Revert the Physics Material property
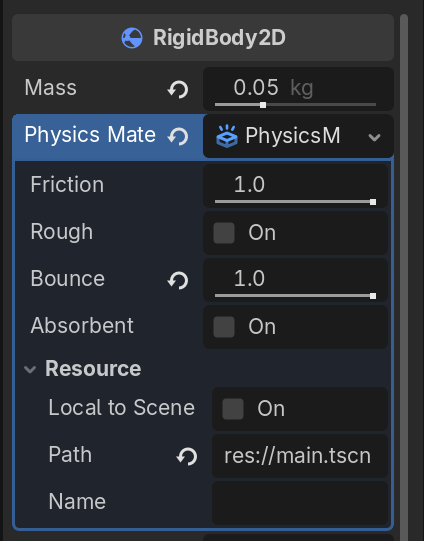The height and width of the screenshot is (541, 424). click(178, 136)
